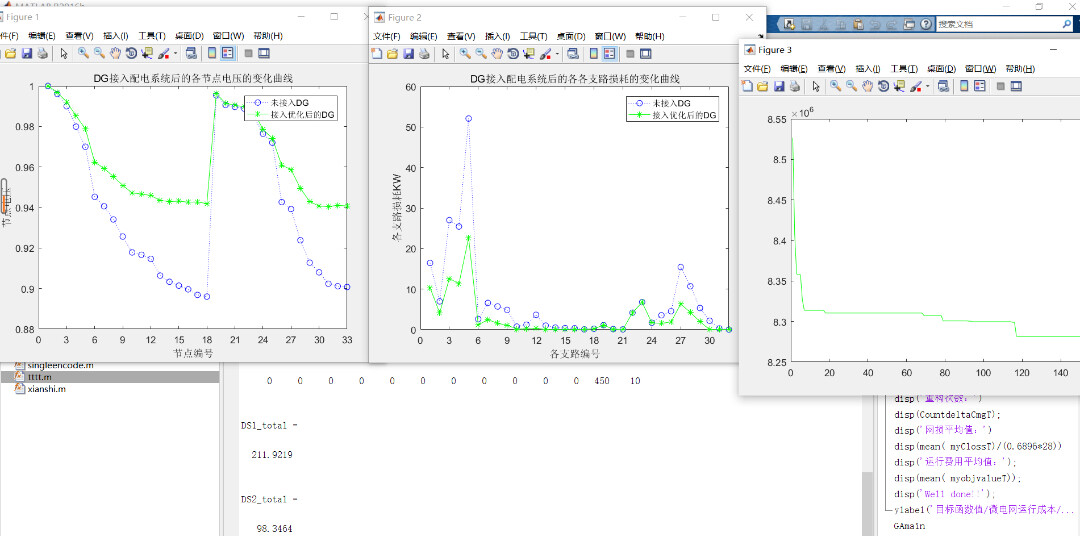This screenshot has width=1080, height=536.
Task: Toggle Insert Legend in Figure 1 toolbar
Action: 227,53
